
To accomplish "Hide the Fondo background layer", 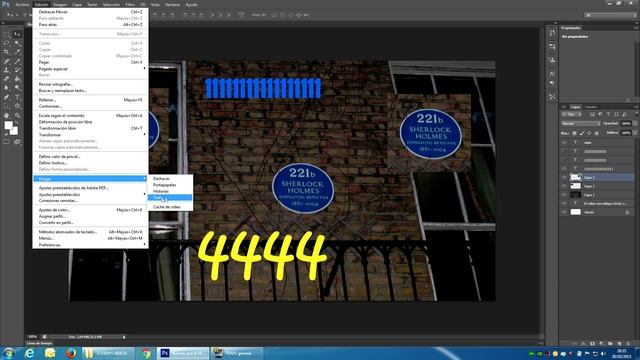I will click(564, 212).
